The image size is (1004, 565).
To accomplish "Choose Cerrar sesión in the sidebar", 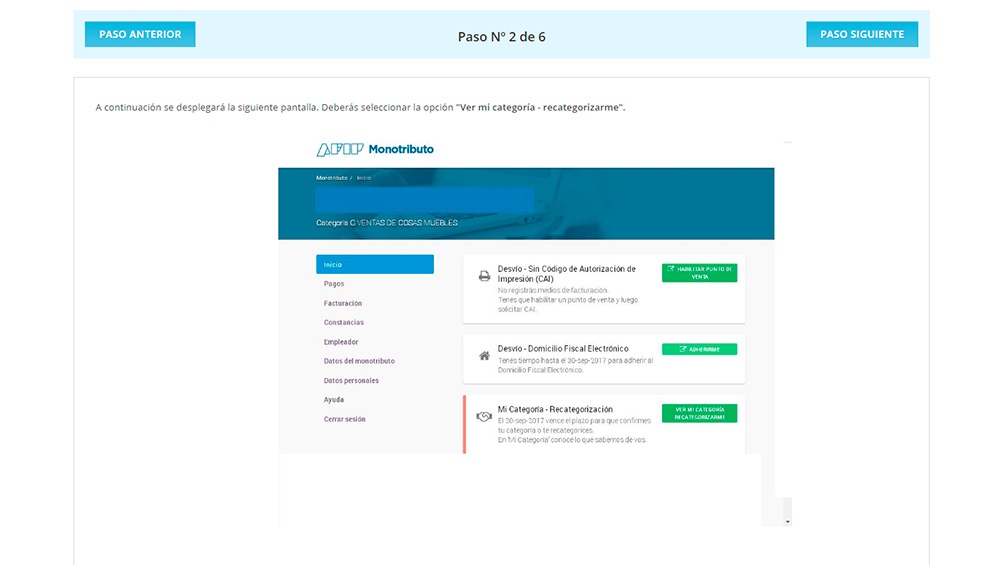I will tap(344, 419).
